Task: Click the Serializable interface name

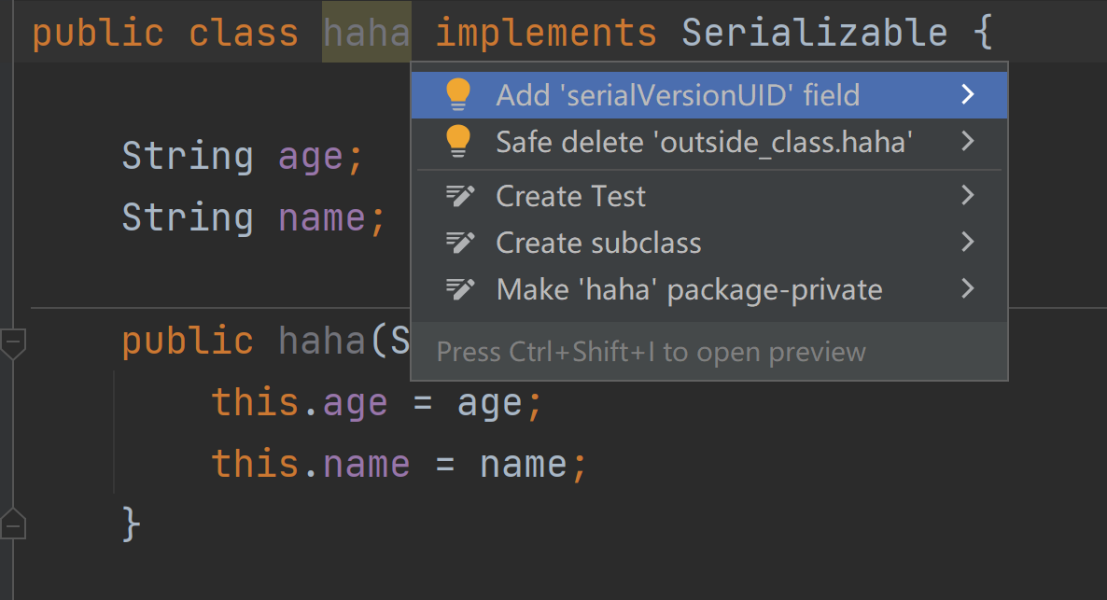Action: pyautogui.click(x=814, y=33)
